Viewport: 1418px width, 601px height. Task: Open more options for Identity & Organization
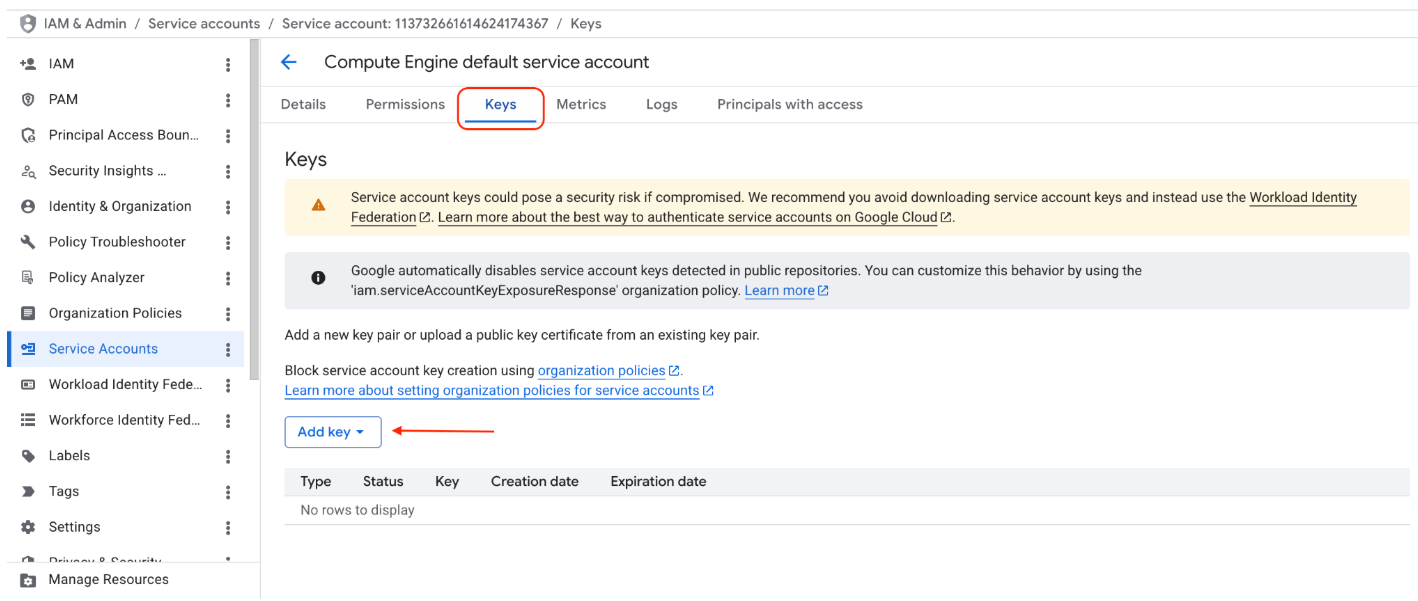[x=228, y=207]
